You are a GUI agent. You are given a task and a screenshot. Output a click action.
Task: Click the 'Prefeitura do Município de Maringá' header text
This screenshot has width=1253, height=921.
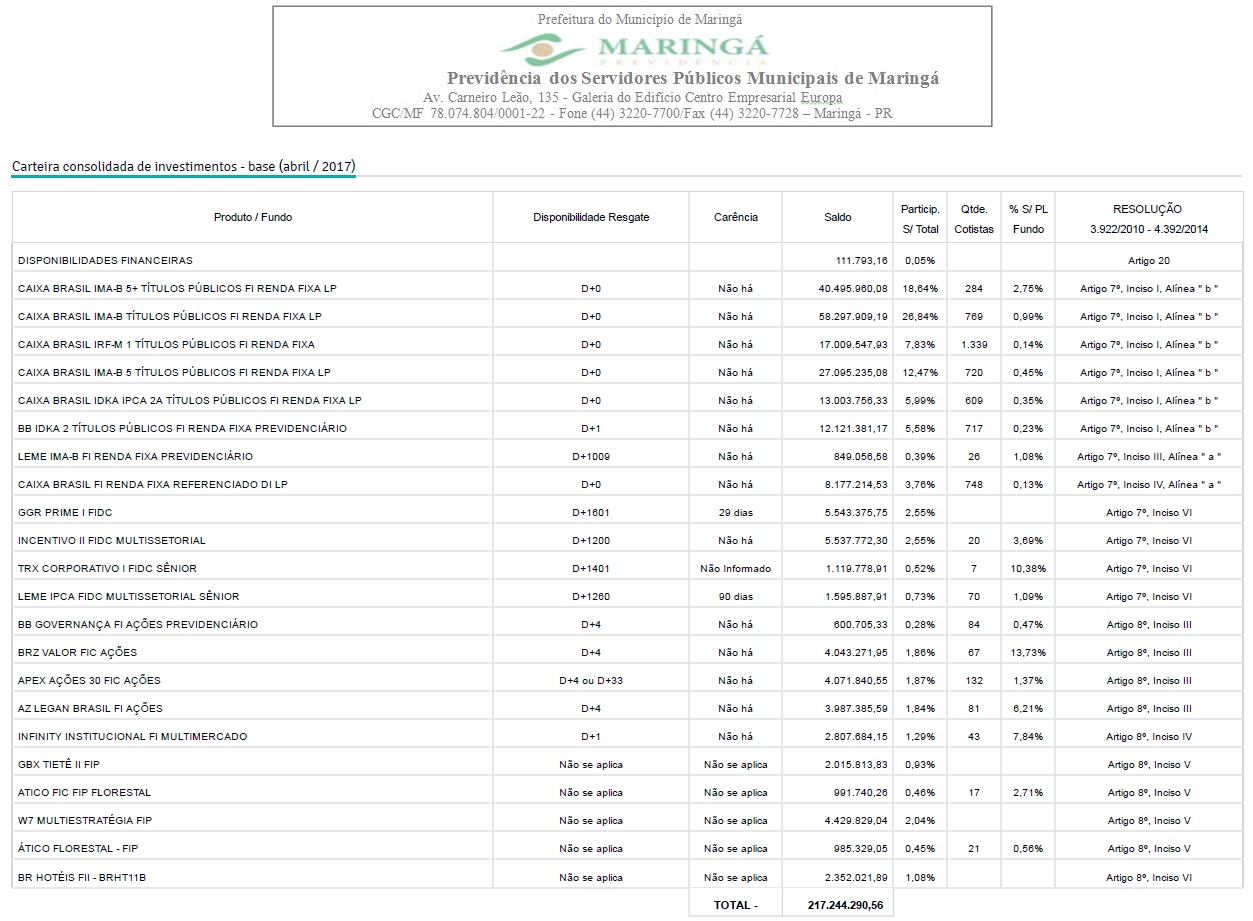pos(639,19)
